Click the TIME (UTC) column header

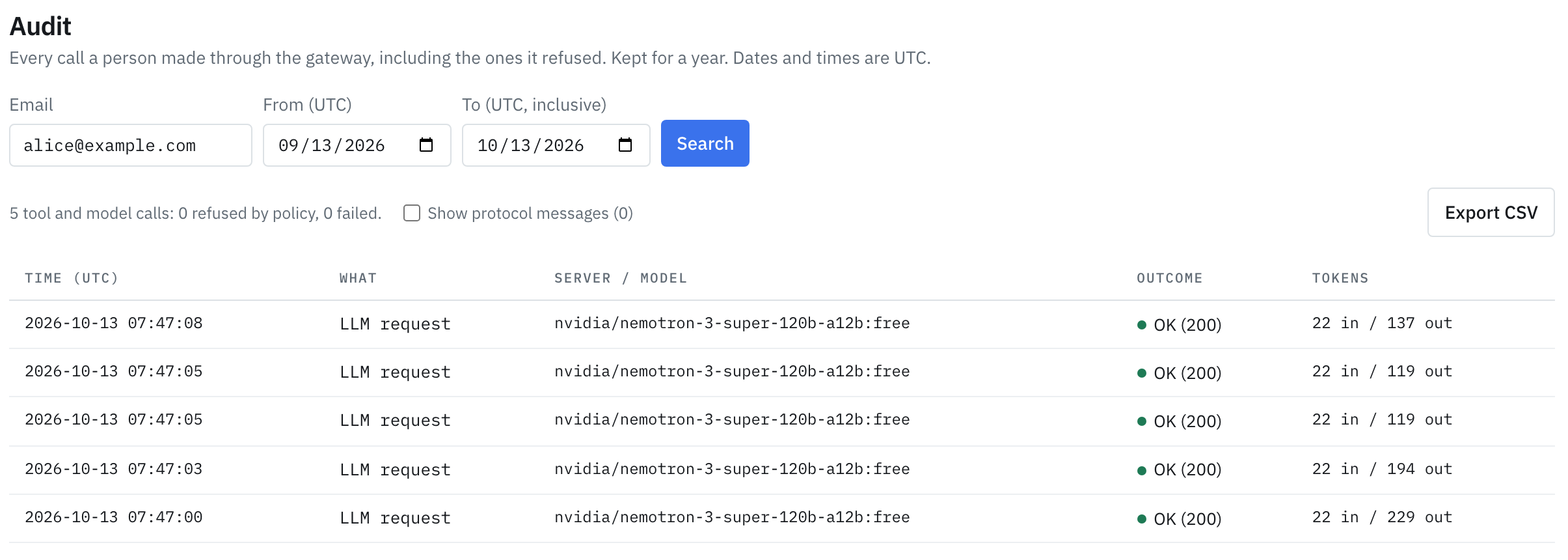pyautogui.click(x=72, y=278)
